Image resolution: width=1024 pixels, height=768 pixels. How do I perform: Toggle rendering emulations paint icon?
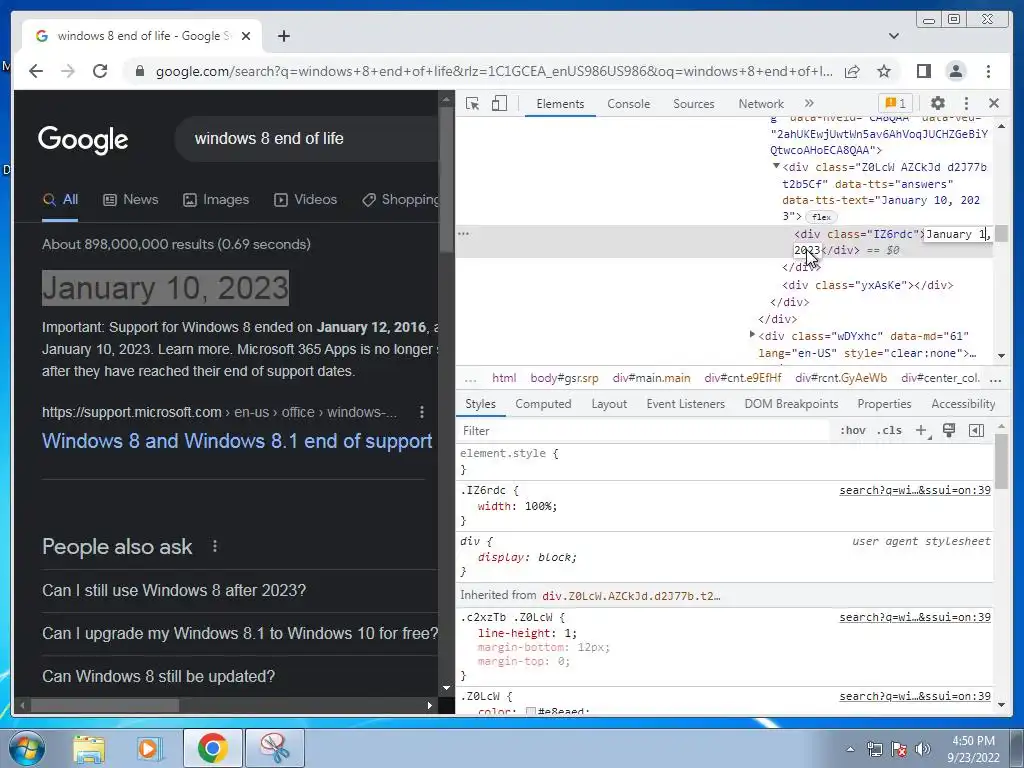(949, 430)
